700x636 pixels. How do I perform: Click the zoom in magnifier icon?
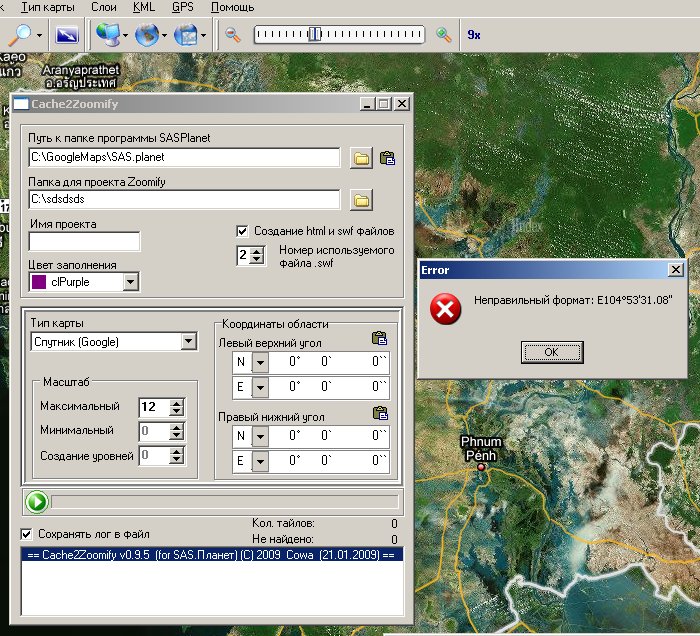click(444, 35)
